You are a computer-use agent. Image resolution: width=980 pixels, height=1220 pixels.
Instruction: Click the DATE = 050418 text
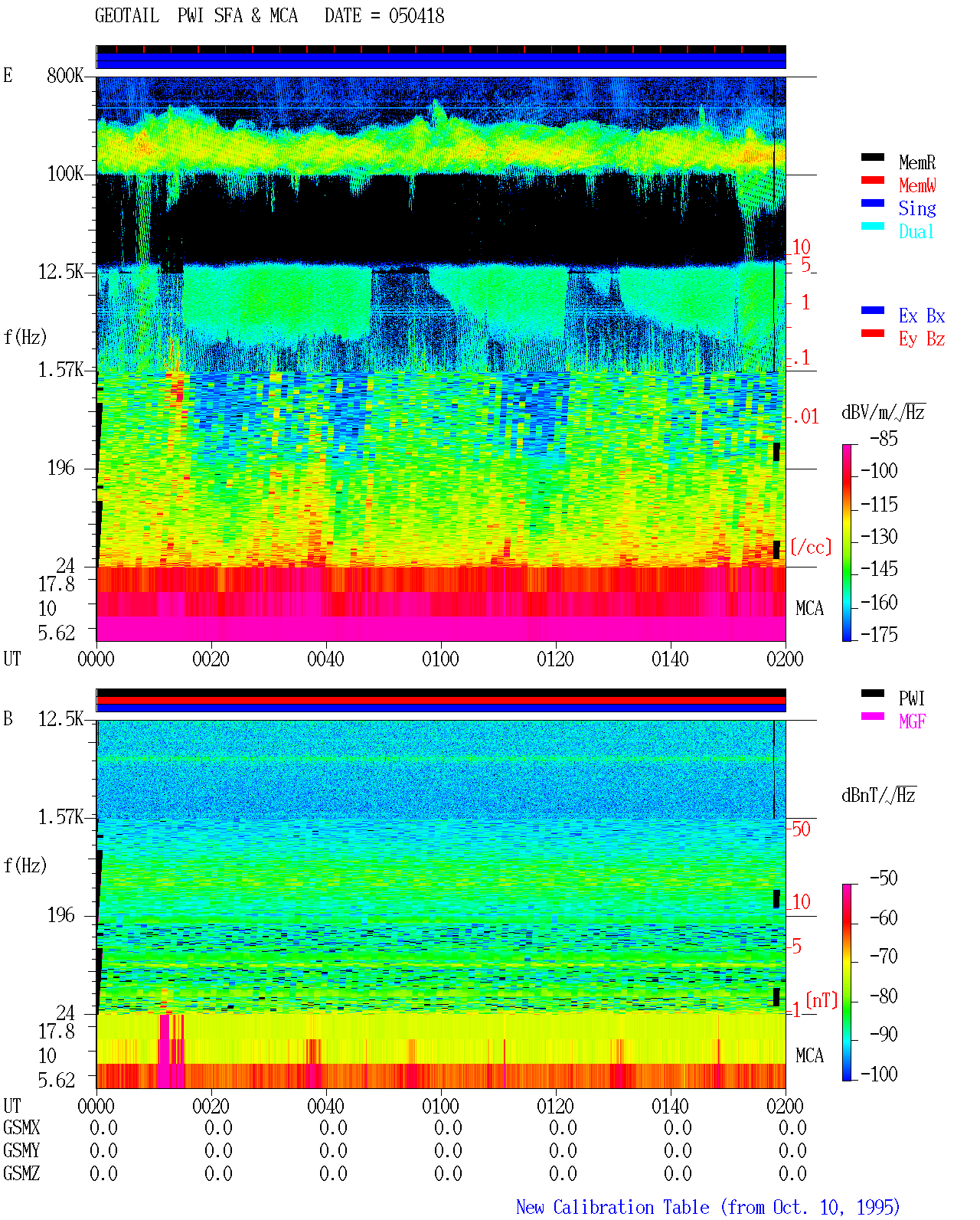[x=384, y=16]
